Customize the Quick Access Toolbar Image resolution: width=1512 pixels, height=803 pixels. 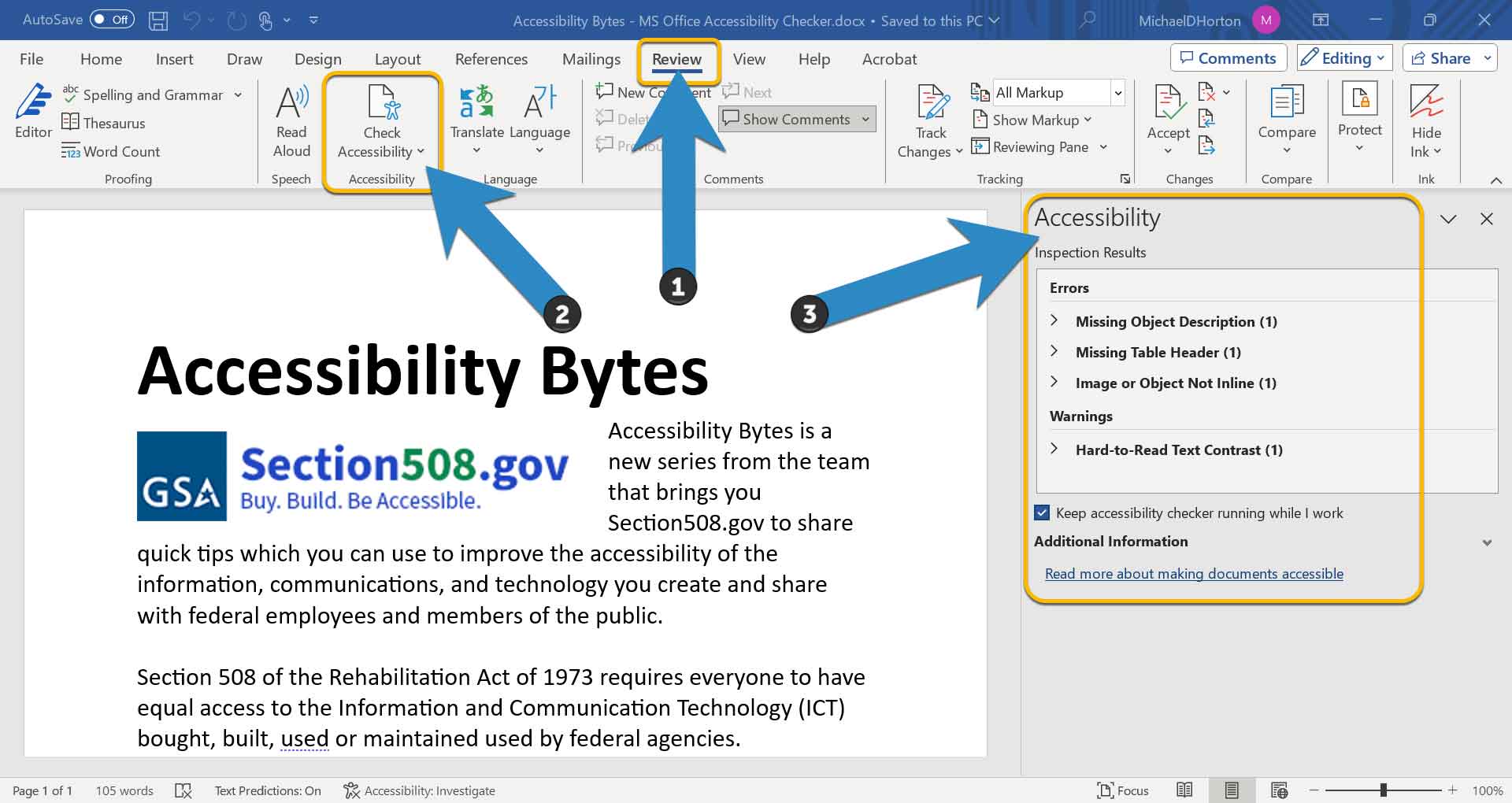pyautogui.click(x=313, y=20)
